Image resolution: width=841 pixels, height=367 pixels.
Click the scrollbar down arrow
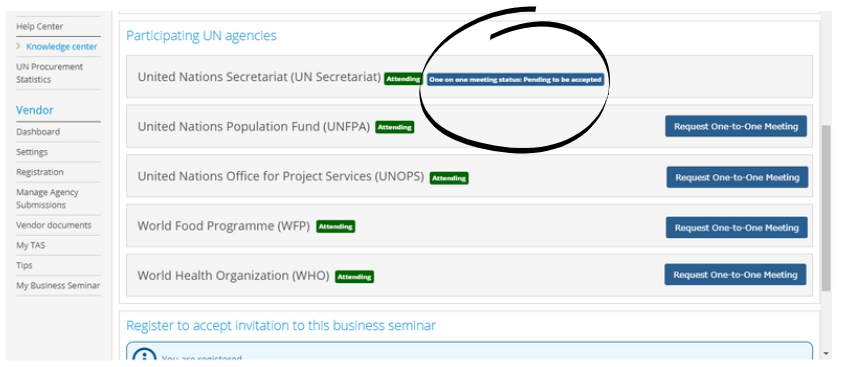click(827, 354)
